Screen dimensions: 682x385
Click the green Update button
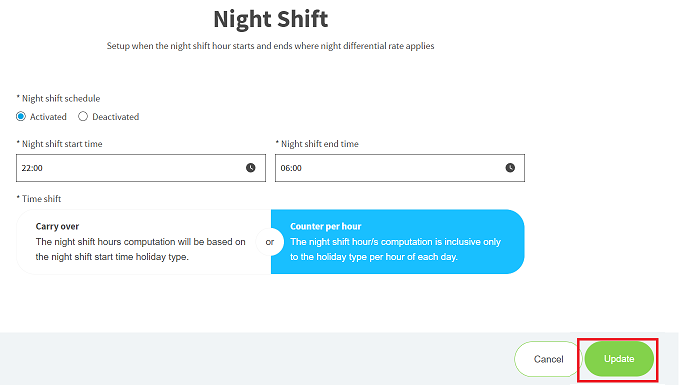[619, 359]
